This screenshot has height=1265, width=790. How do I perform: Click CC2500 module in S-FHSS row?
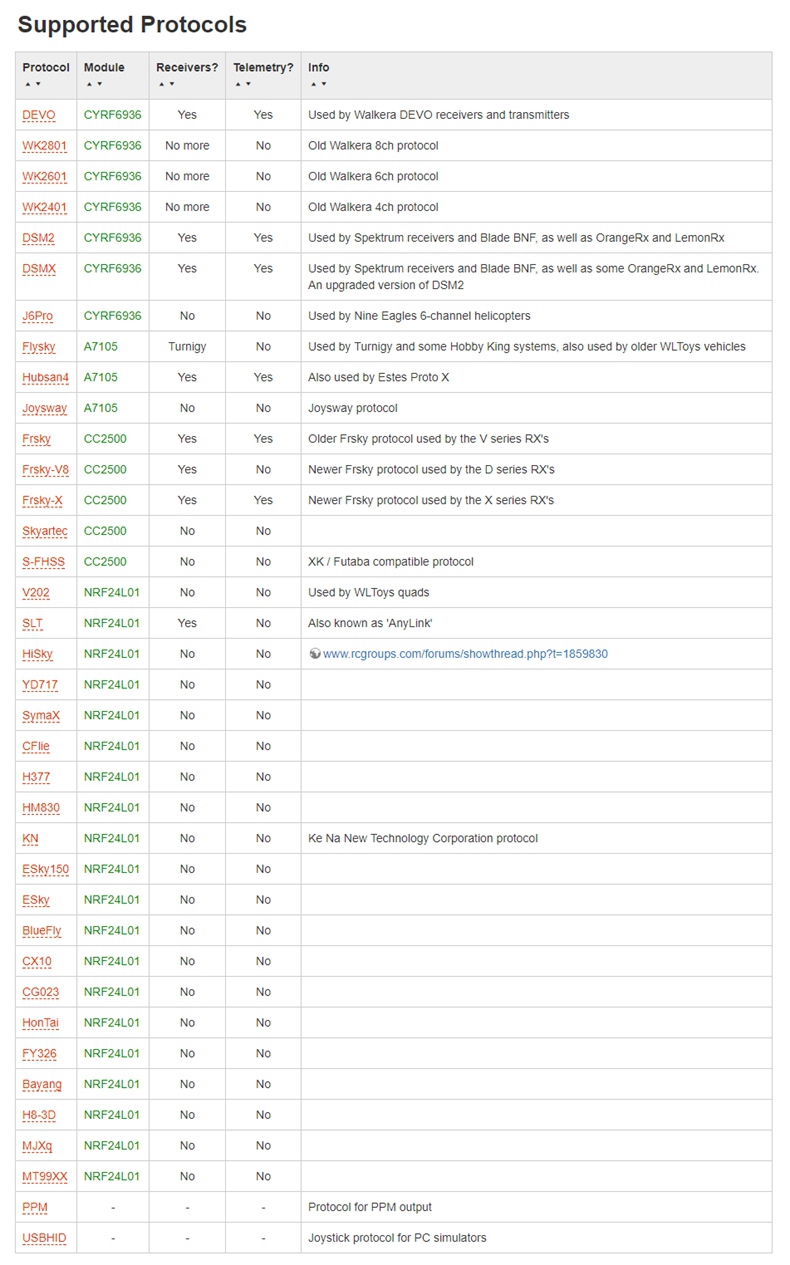pyautogui.click(x=105, y=562)
